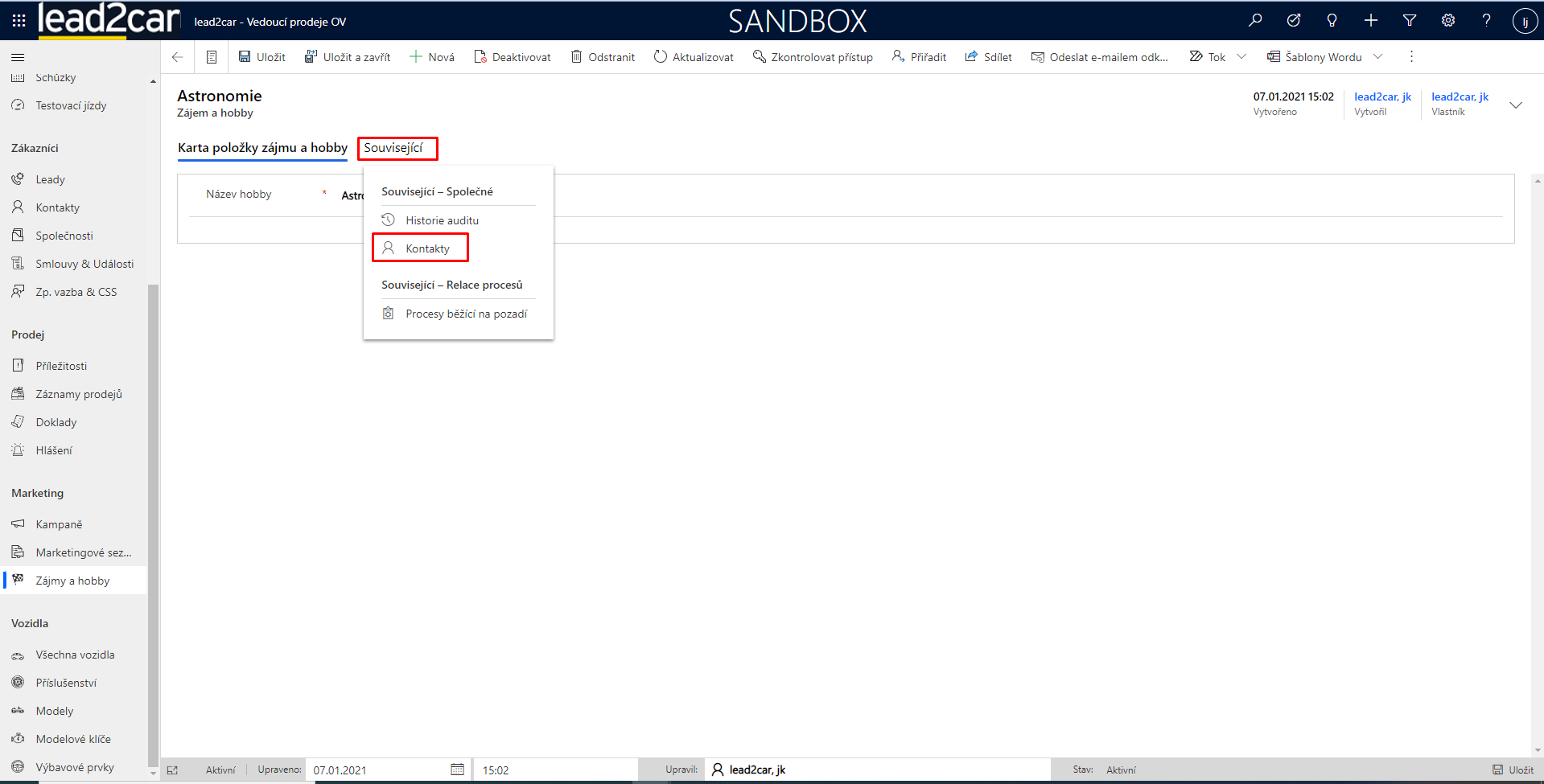Collapse the left navigation hamburger menu
The width and height of the screenshot is (1544, 784).
click(x=18, y=57)
